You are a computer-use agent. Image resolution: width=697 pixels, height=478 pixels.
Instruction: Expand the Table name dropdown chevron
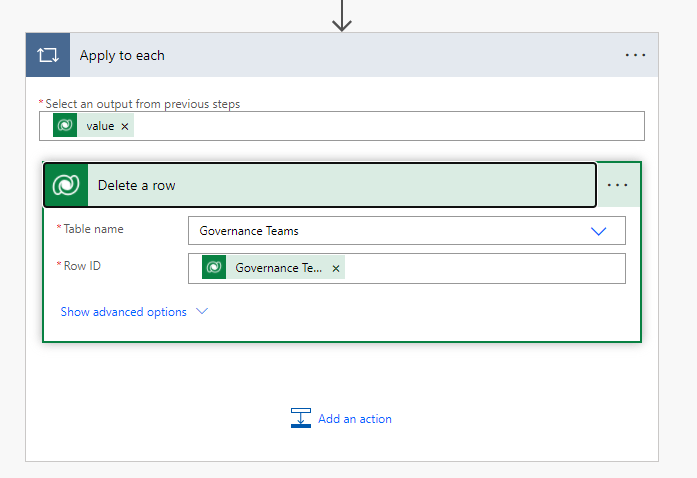(599, 231)
